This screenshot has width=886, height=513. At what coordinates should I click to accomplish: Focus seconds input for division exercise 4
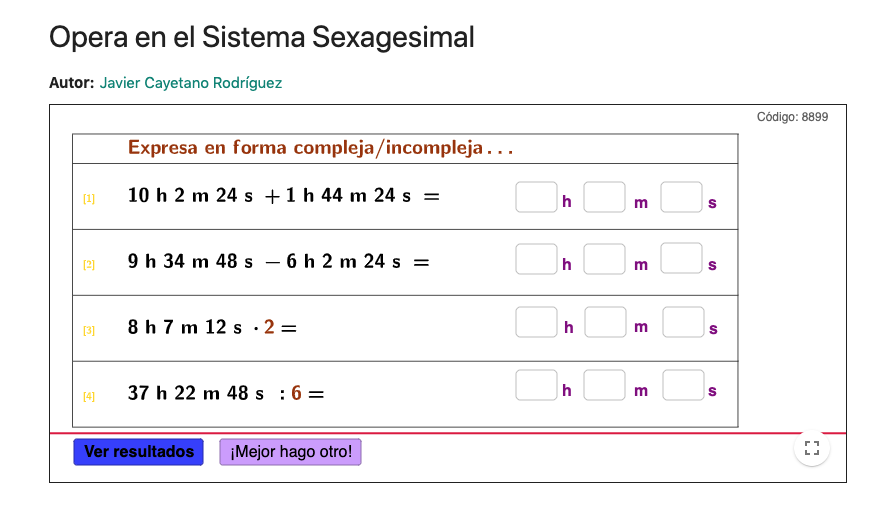[x=683, y=385]
